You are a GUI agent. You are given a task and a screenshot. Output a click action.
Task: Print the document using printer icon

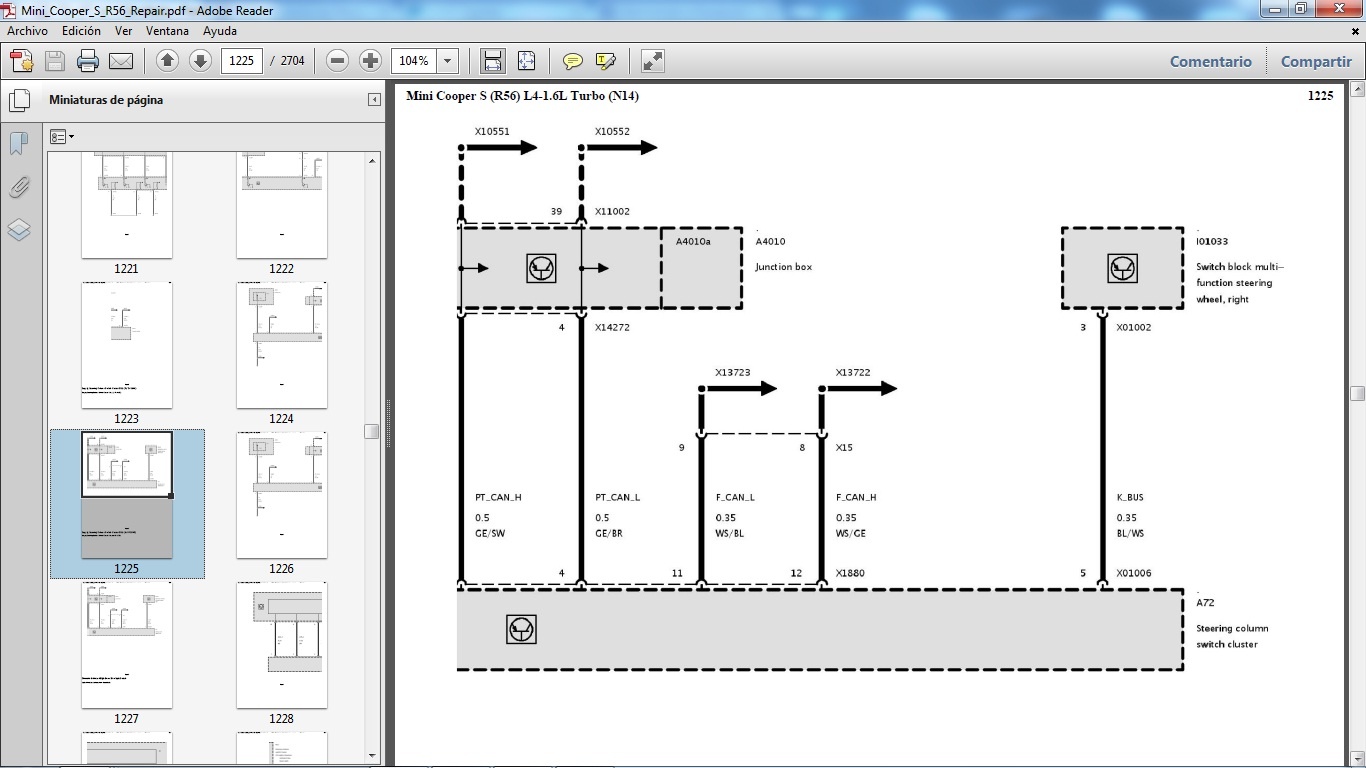pyautogui.click(x=88, y=61)
